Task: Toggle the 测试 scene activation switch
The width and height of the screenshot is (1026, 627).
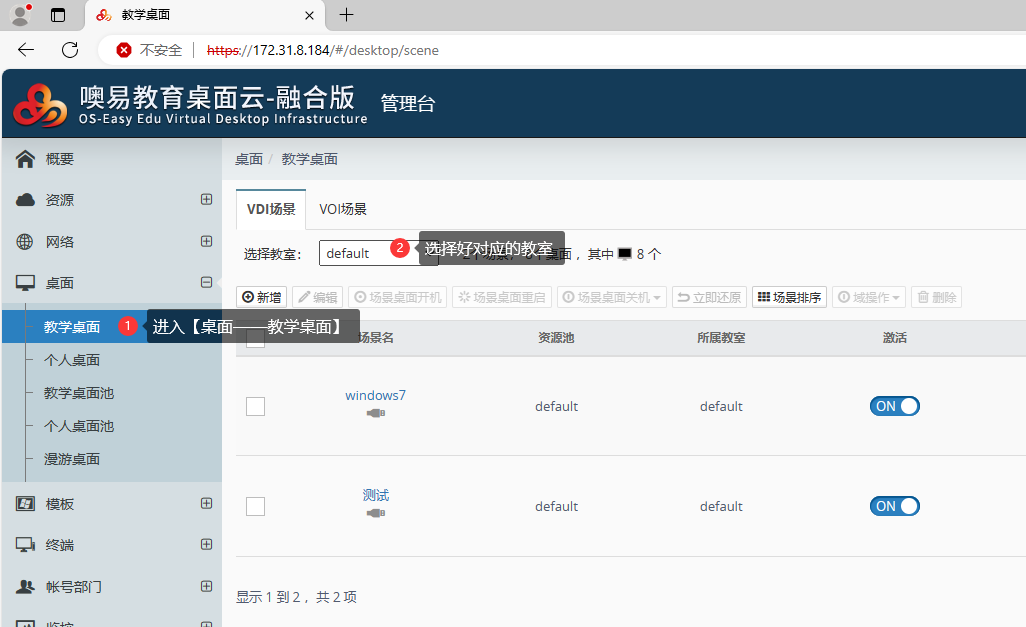Action: point(894,506)
